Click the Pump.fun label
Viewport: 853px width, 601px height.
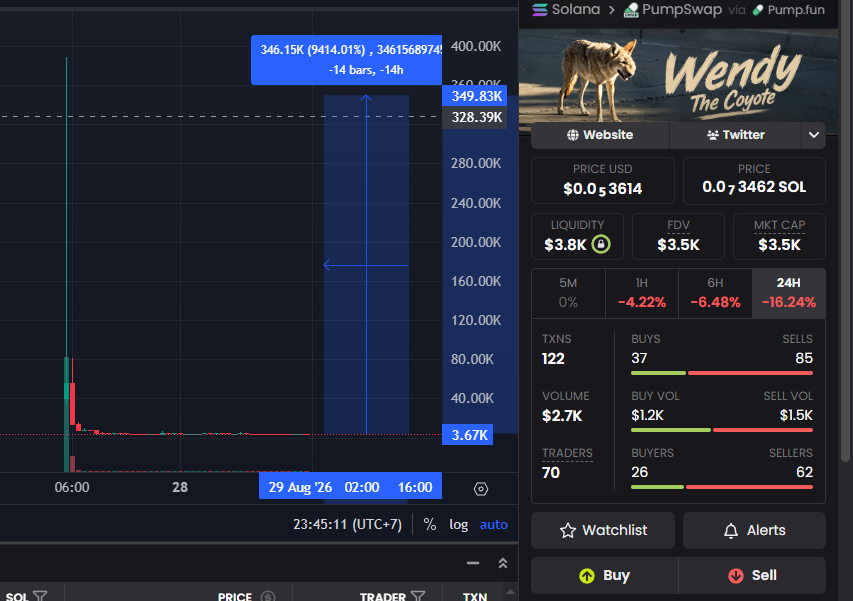[796, 9]
